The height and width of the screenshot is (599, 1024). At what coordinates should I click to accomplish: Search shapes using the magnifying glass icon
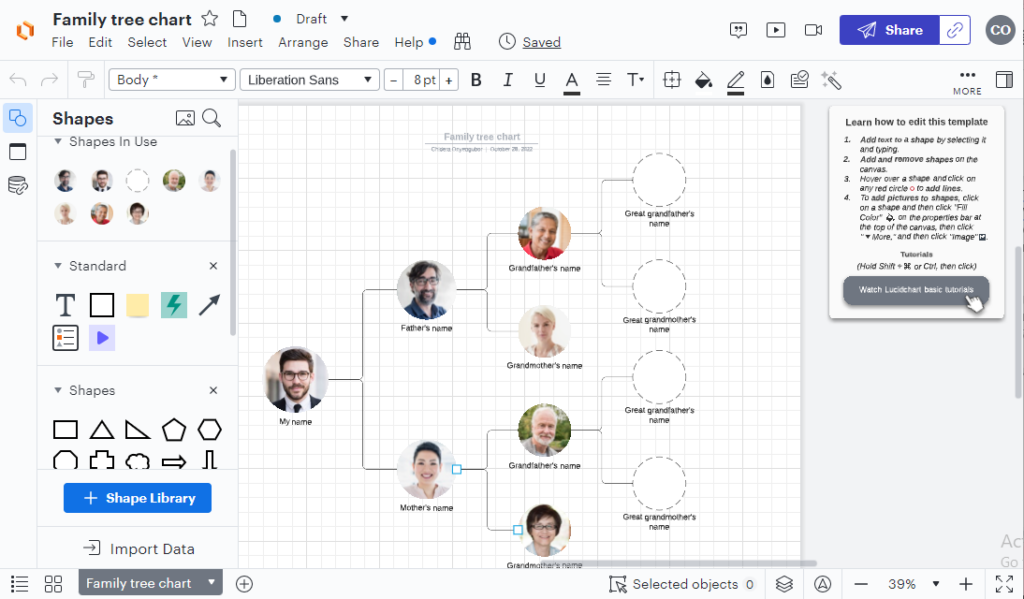(x=211, y=117)
